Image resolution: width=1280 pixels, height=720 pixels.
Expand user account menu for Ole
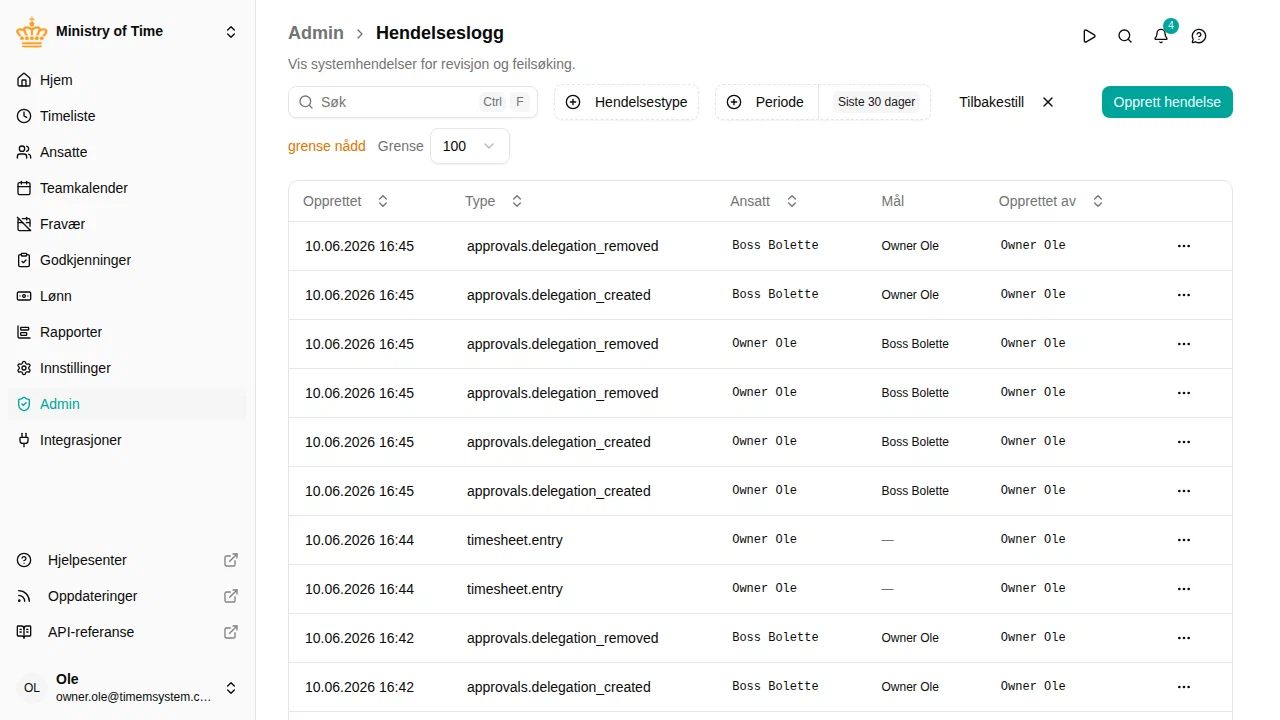point(231,688)
